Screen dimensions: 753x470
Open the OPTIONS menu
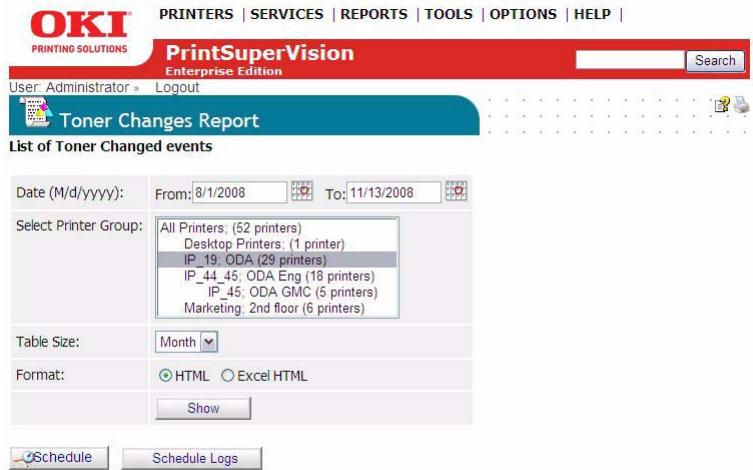point(523,14)
